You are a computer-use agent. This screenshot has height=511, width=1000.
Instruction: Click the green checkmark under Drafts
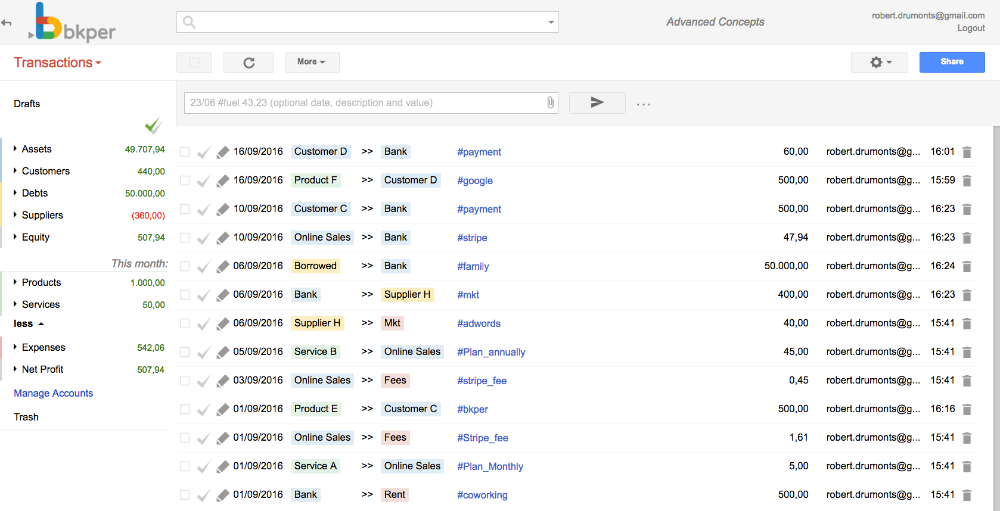pyautogui.click(x=153, y=126)
